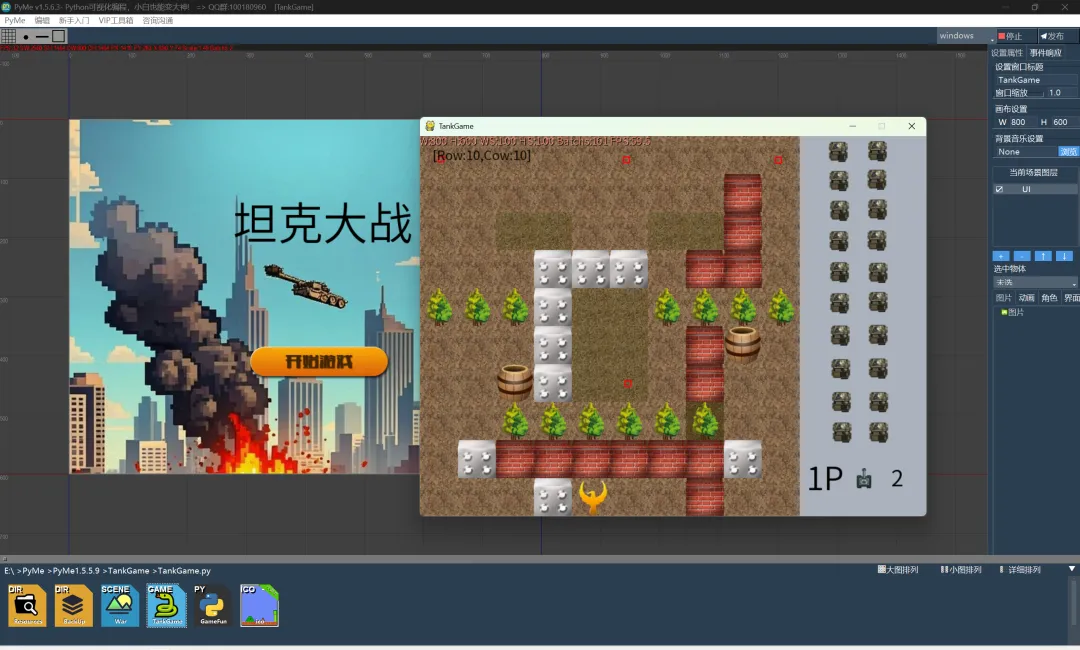The width and height of the screenshot is (1080, 650).
Task: Edit the TankGame window title field
Action: click(x=1035, y=80)
